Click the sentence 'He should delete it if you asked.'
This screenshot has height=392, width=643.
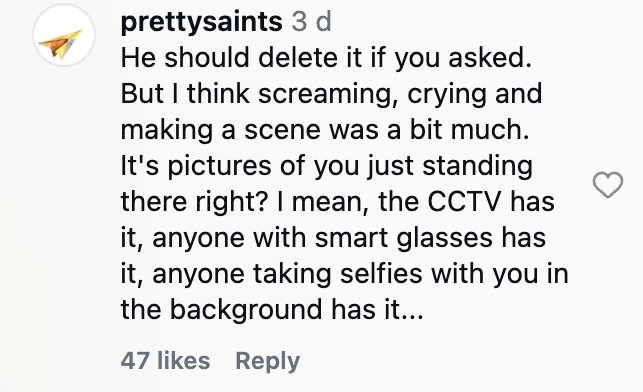[326, 57]
